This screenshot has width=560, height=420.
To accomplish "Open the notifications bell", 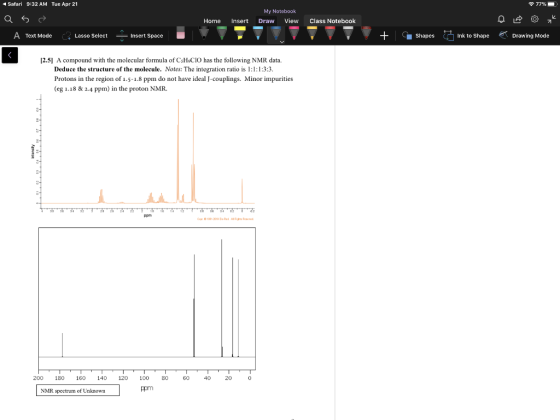I will tap(501, 19).
